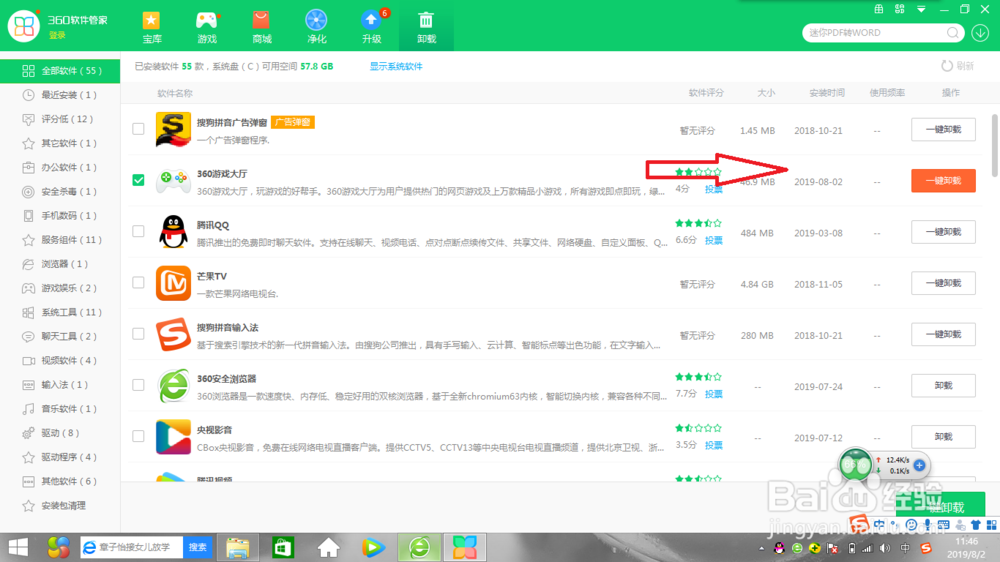The image size is (1000, 562).
Task: Click 搜索 button in taskbar search
Action: 198,547
